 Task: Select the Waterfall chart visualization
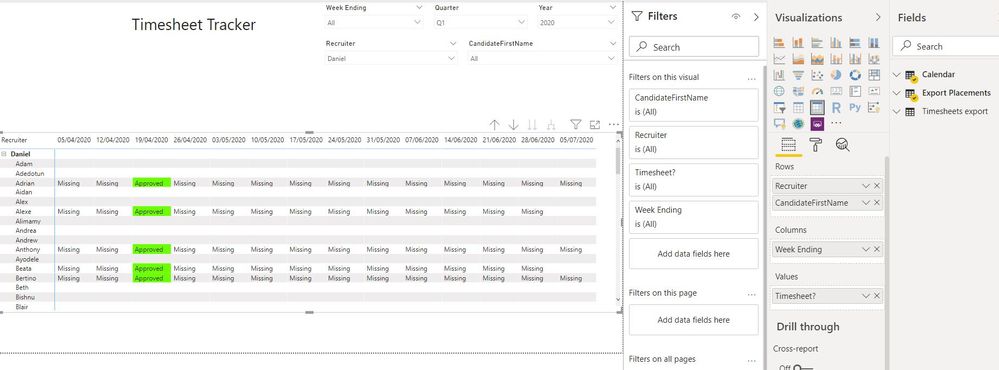779,75
